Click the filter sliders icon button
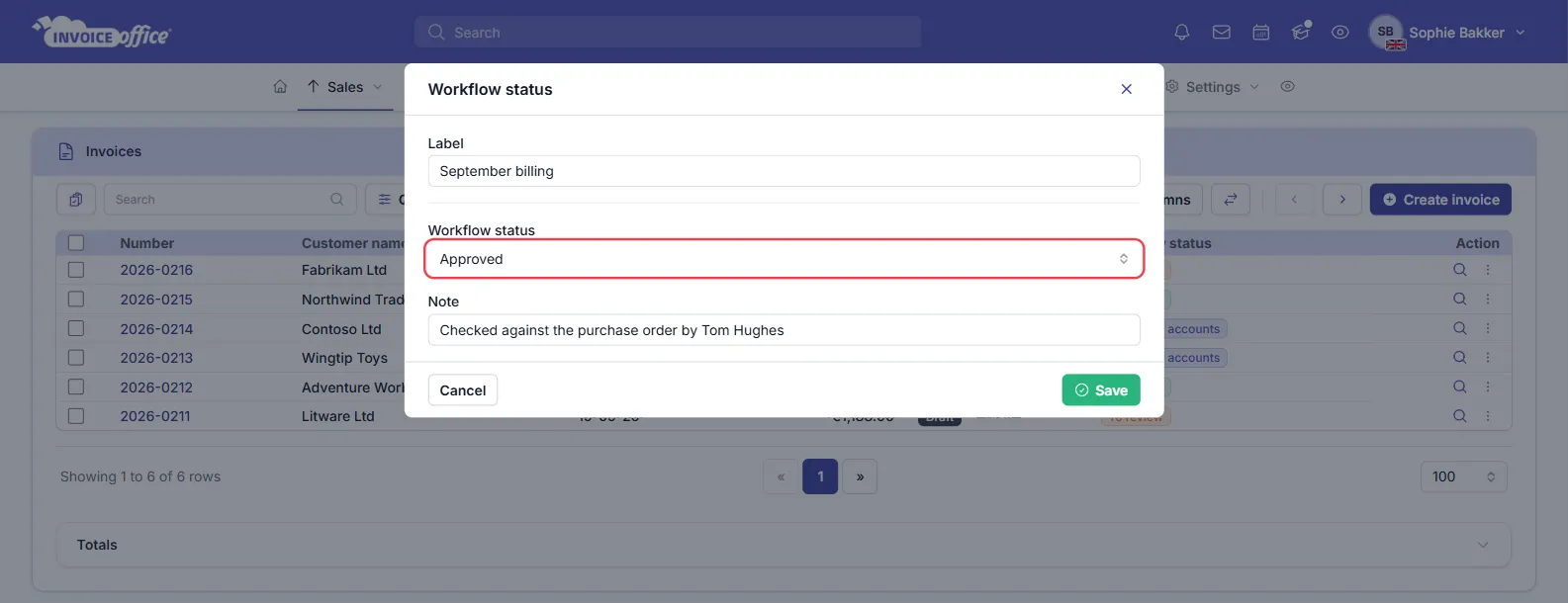 385,200
